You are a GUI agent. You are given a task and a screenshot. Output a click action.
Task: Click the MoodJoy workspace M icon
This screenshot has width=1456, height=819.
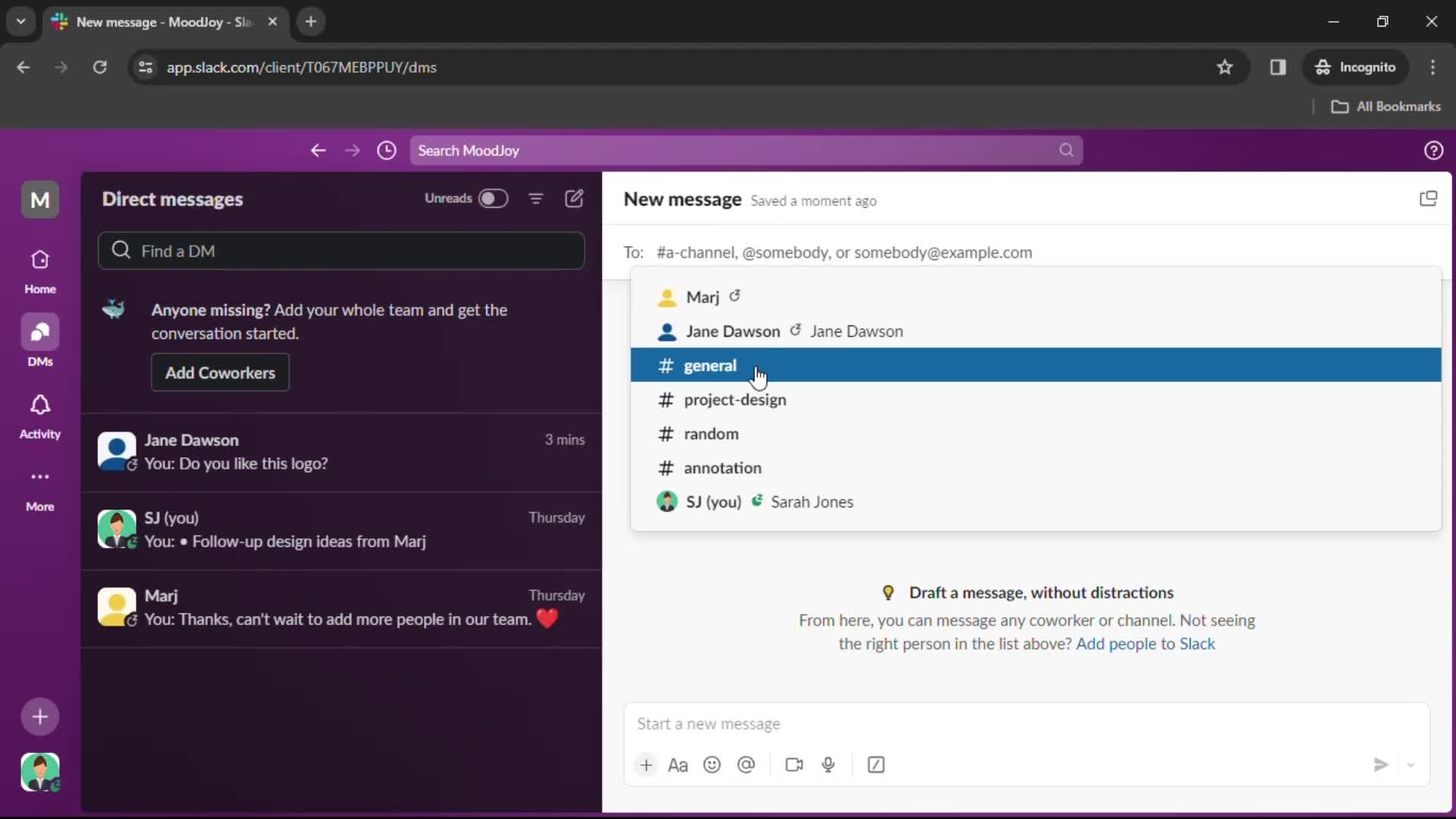pyautogui.click(x=39, y=200)
